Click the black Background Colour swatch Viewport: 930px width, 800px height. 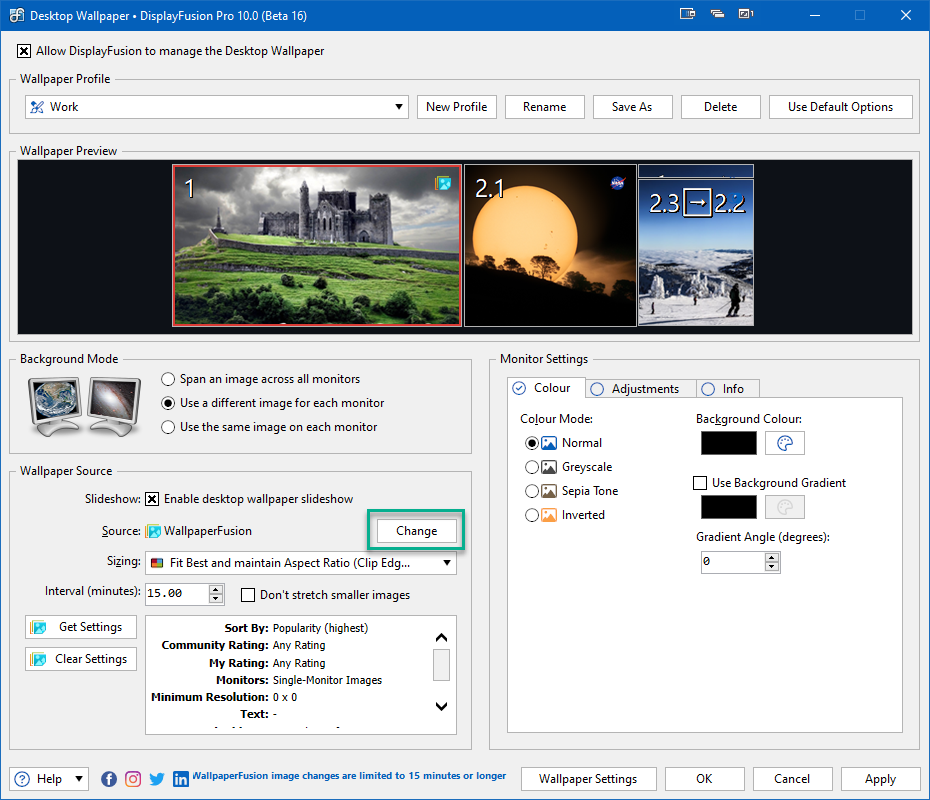728,443
